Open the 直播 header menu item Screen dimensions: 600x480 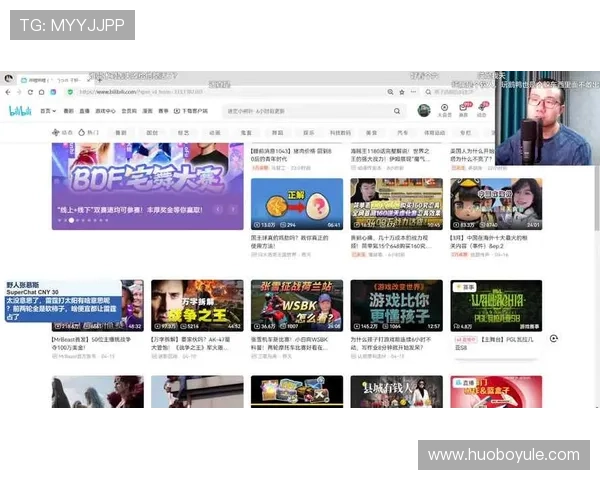[x=84, y=111]
